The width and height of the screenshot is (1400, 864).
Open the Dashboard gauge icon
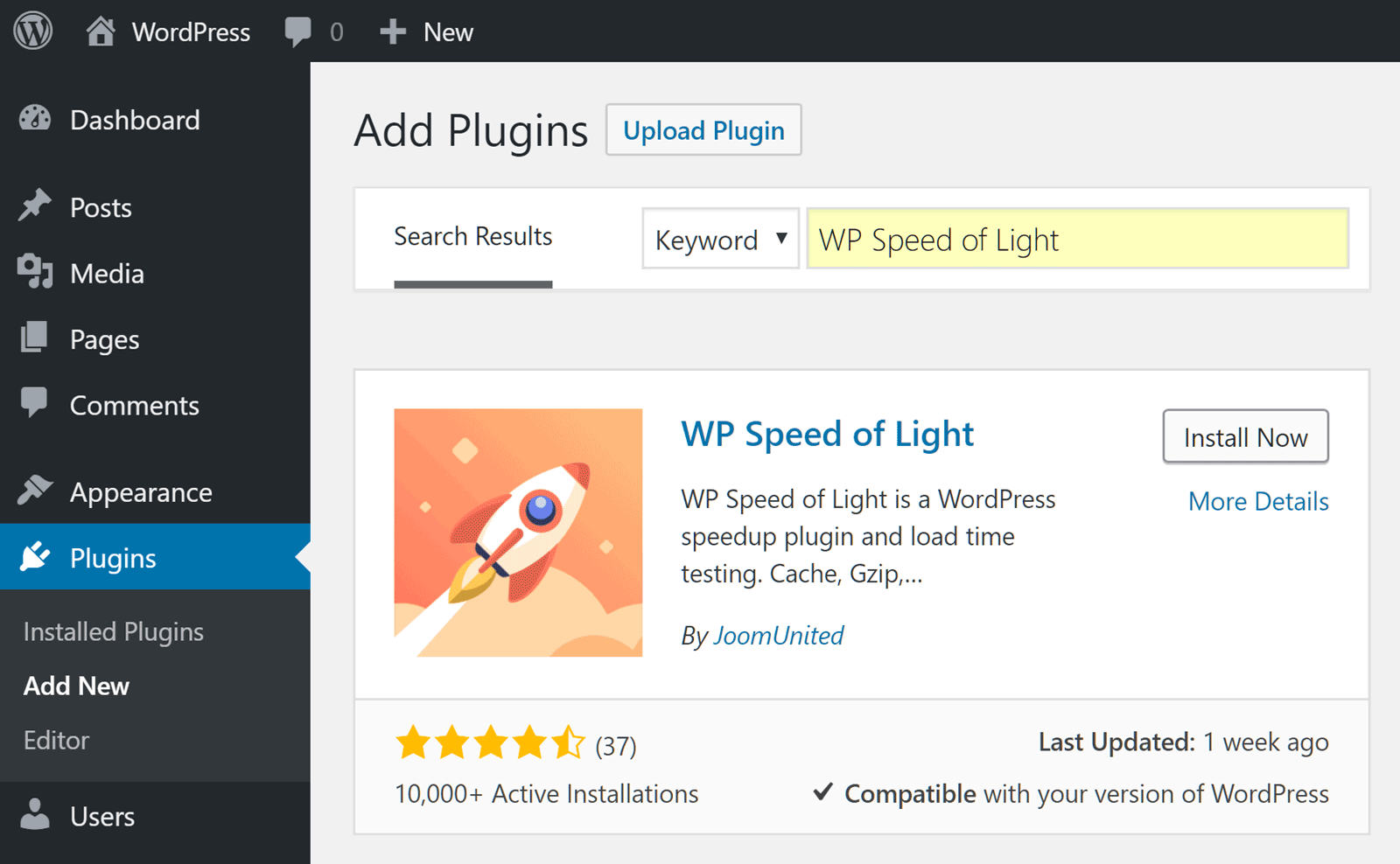pos(35,119)
